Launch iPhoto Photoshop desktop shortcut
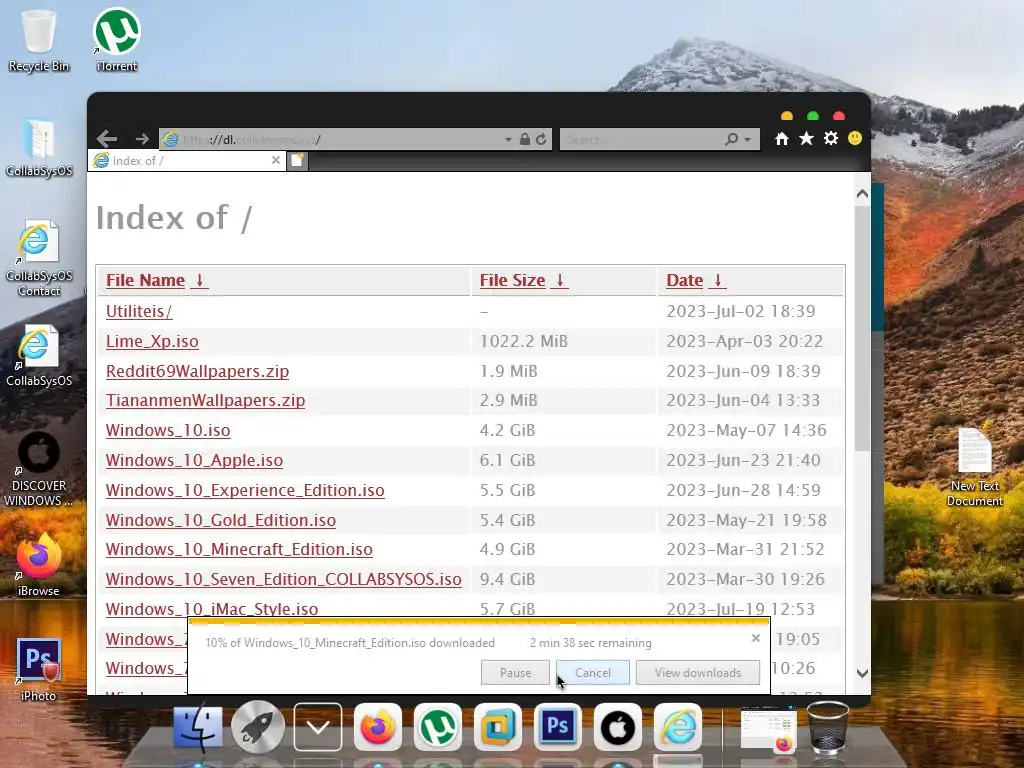Screen dimensions: 1024x768 39,669
